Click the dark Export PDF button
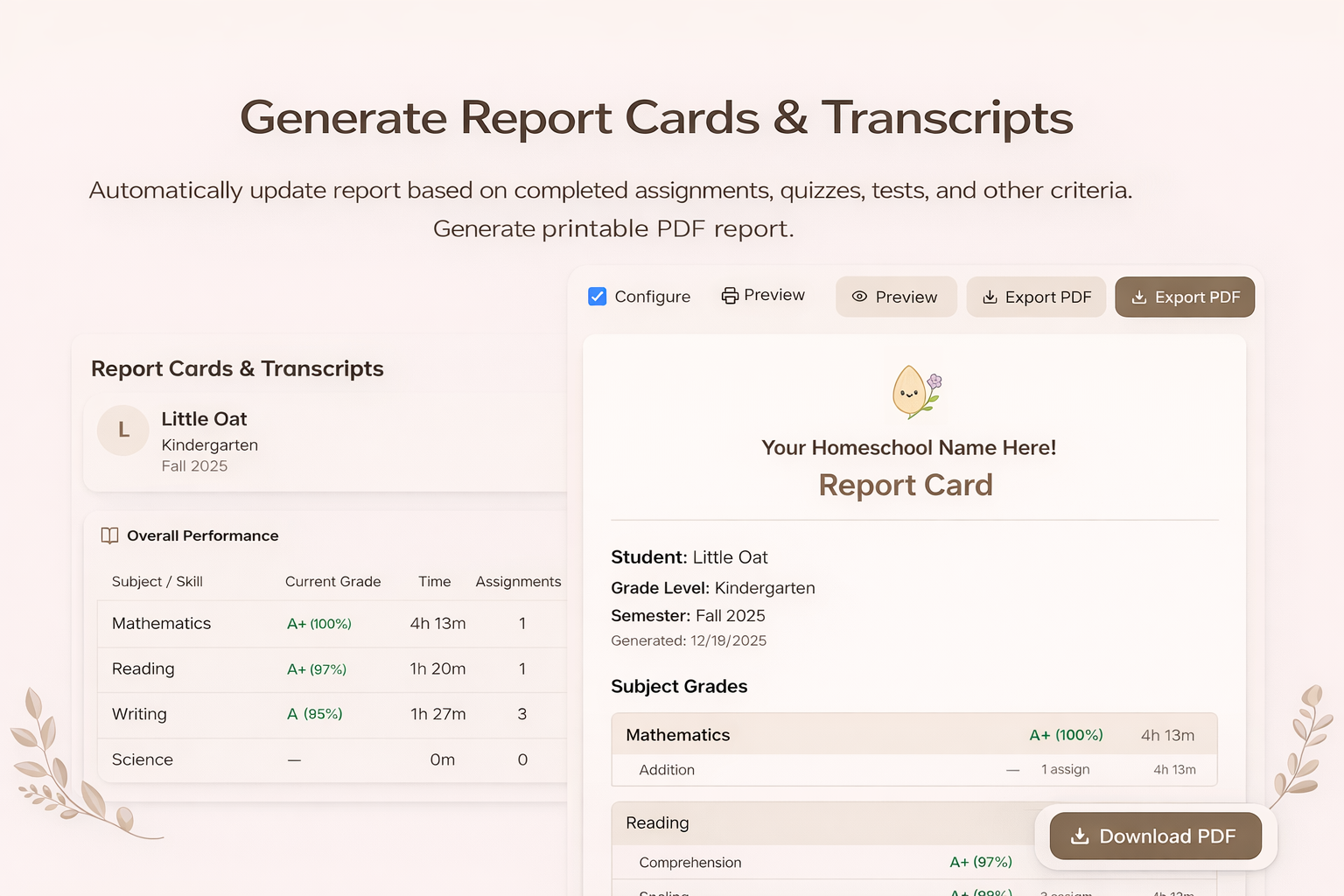The width and height of the screenshot is (1344, 896). [x=1185, y=297]
